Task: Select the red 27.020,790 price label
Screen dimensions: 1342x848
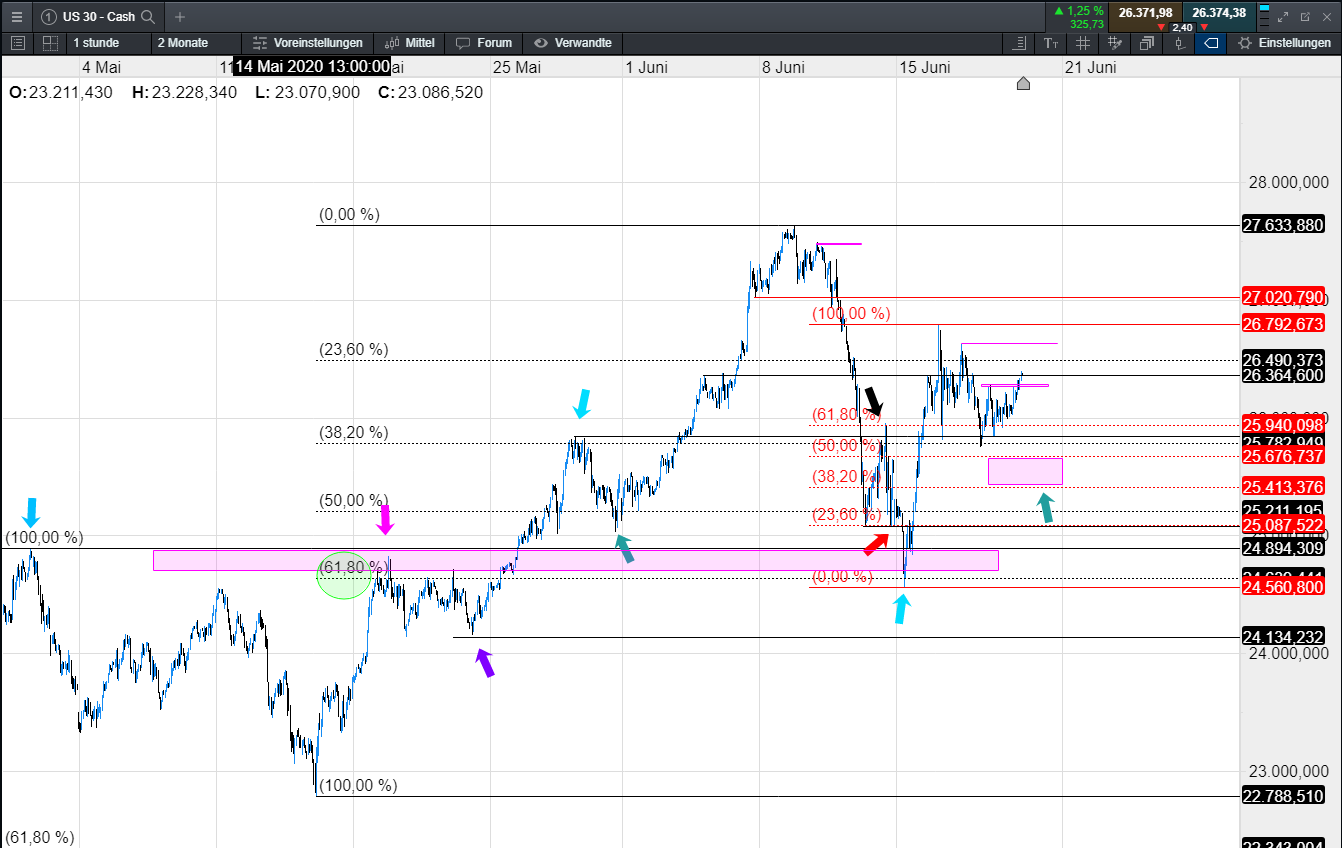Action: (1283, 297)
